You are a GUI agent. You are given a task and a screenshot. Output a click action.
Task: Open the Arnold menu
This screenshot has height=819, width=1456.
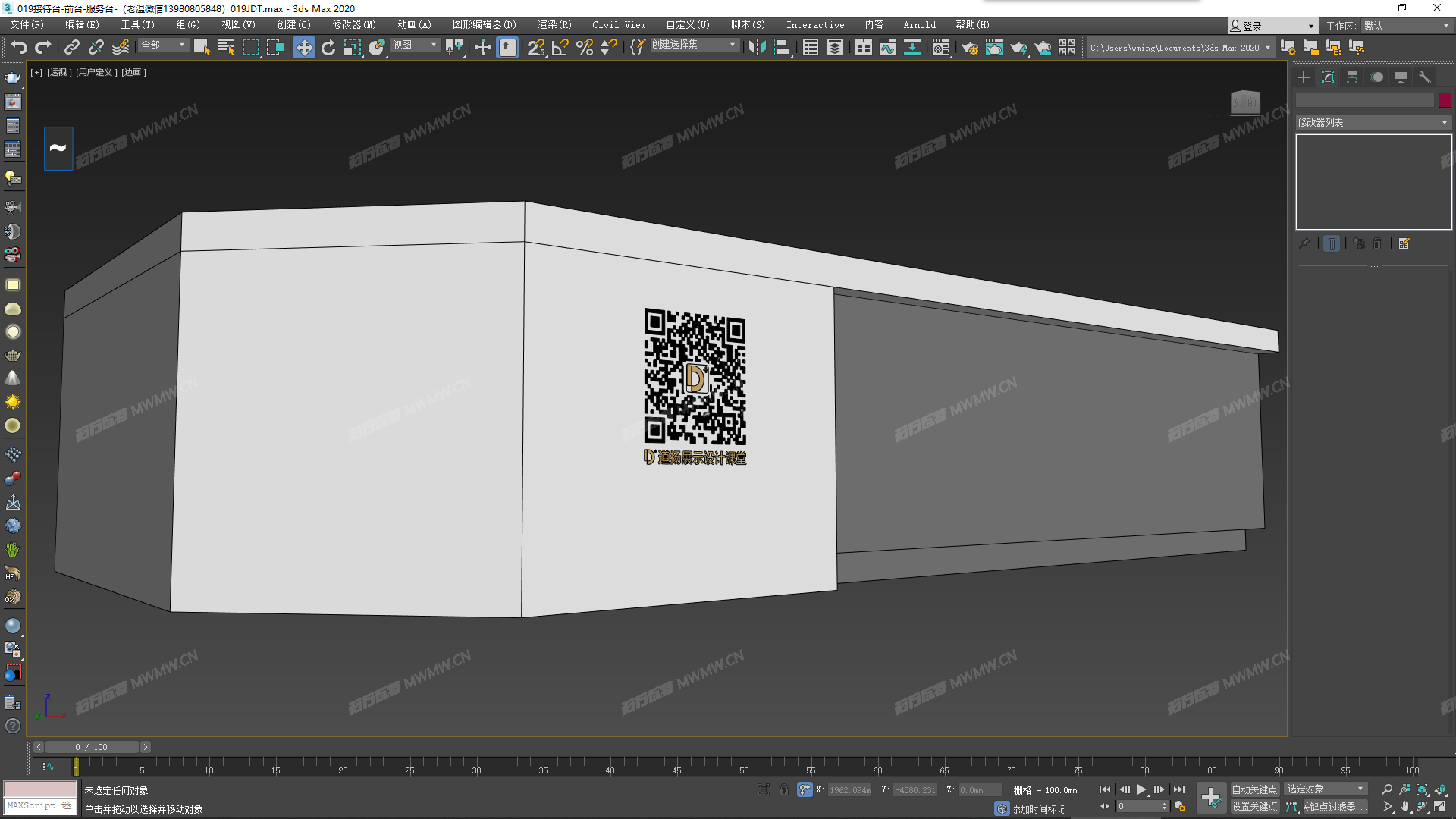920,25
